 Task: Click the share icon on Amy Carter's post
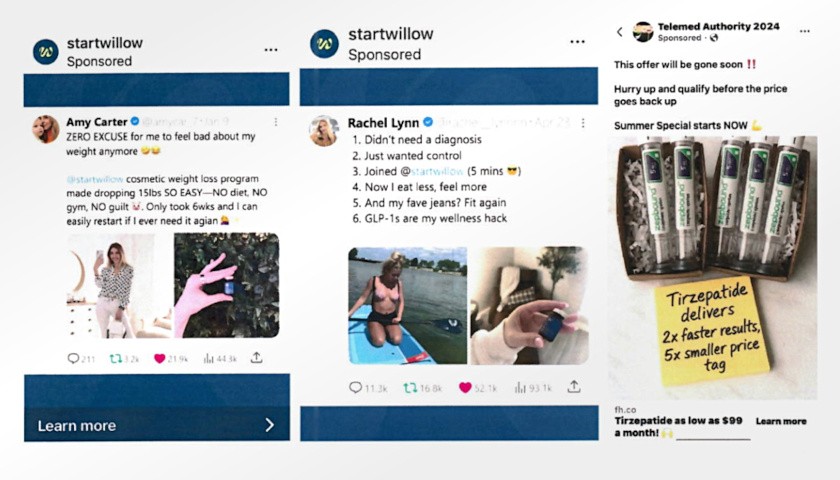click(x=257, y=357)
